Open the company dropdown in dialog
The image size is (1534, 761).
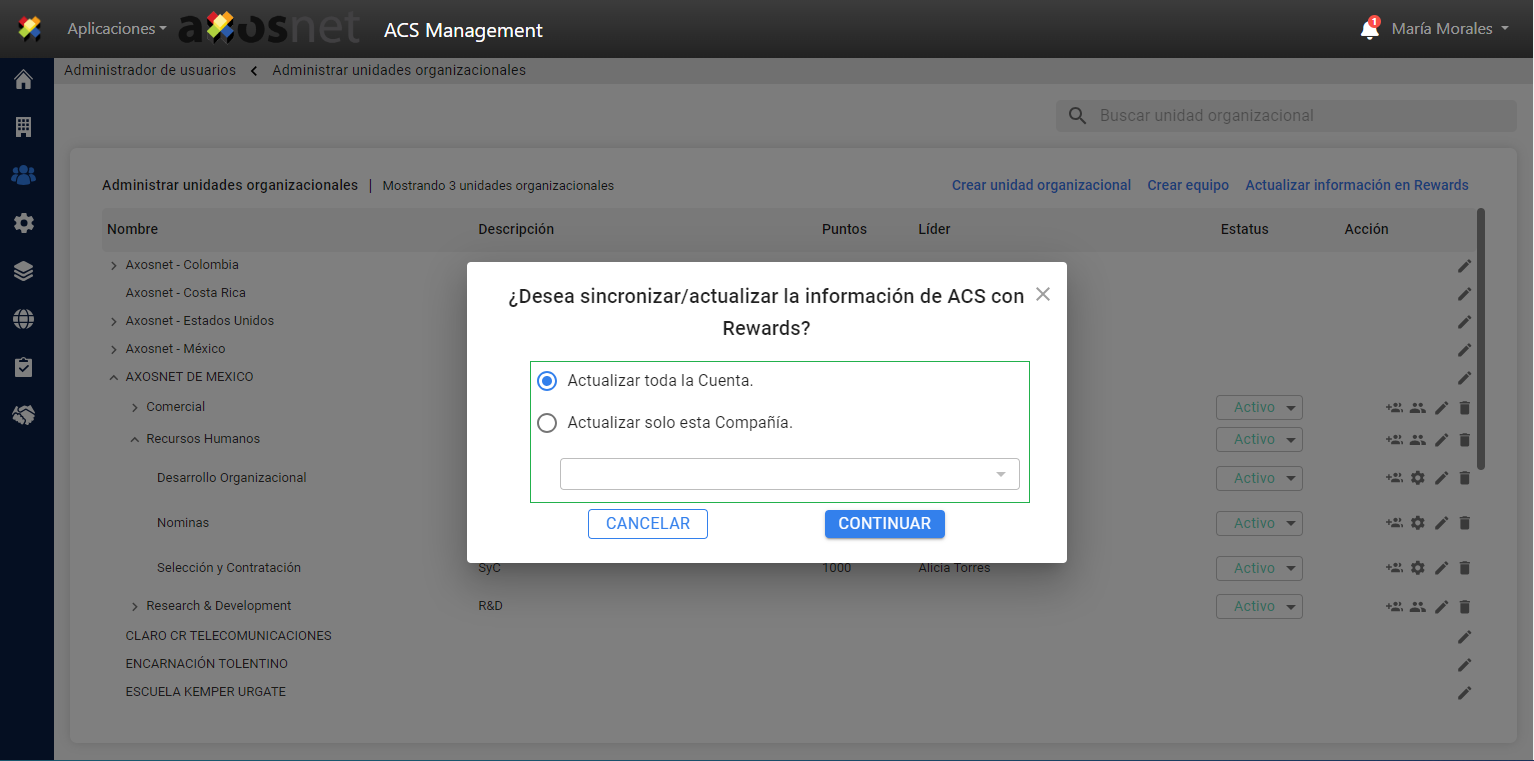coord(789,474)
